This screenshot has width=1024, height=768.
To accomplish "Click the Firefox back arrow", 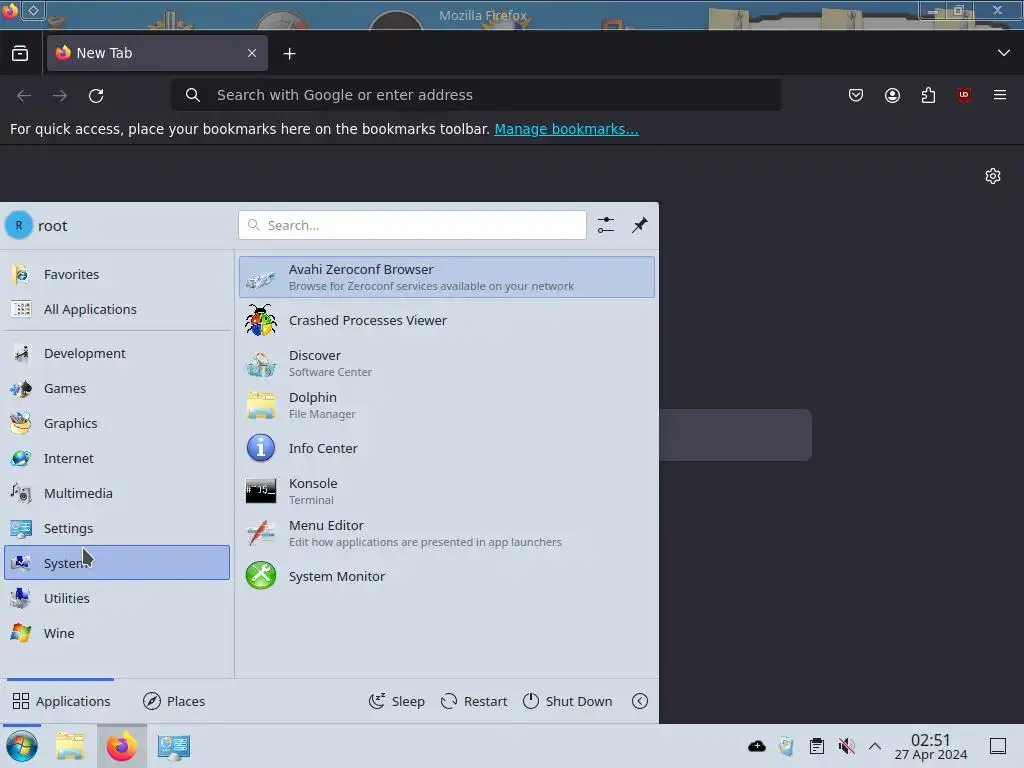I will coord(24,96).
